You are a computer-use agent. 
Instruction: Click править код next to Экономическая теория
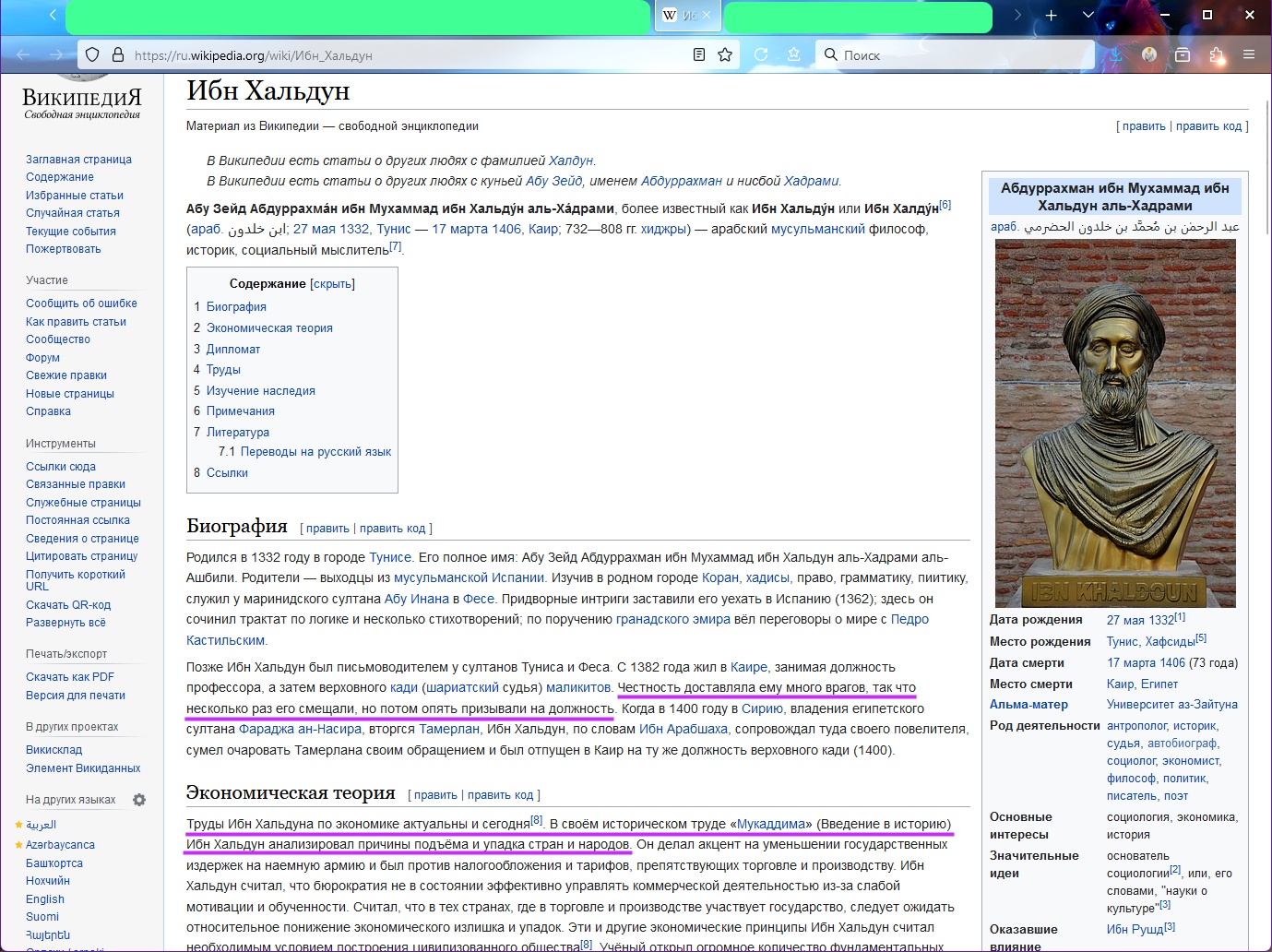click(501, 795)
